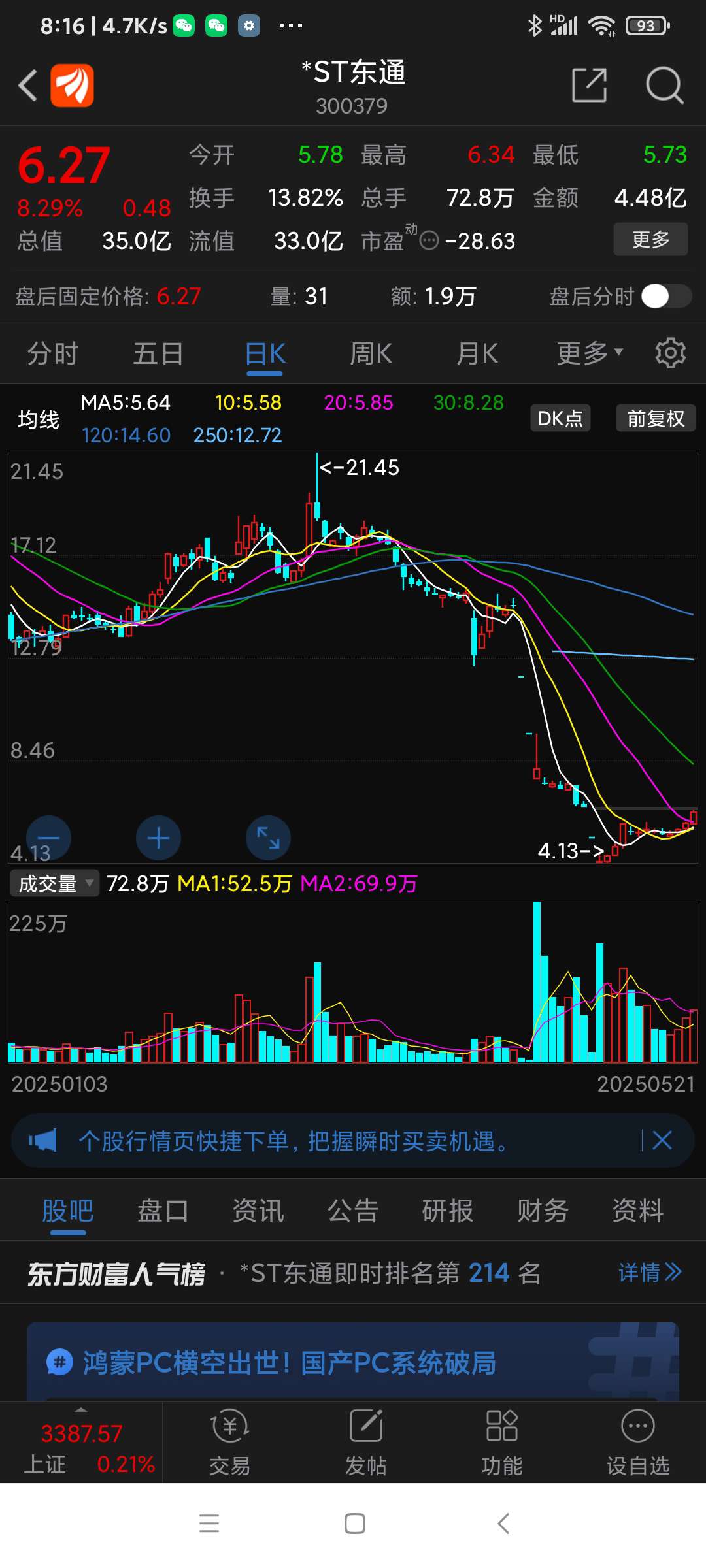The width and height of the screenshot is (706, 1568).
Task: Open the 盘口 order book tab
Action: [x=163, y=1211]
